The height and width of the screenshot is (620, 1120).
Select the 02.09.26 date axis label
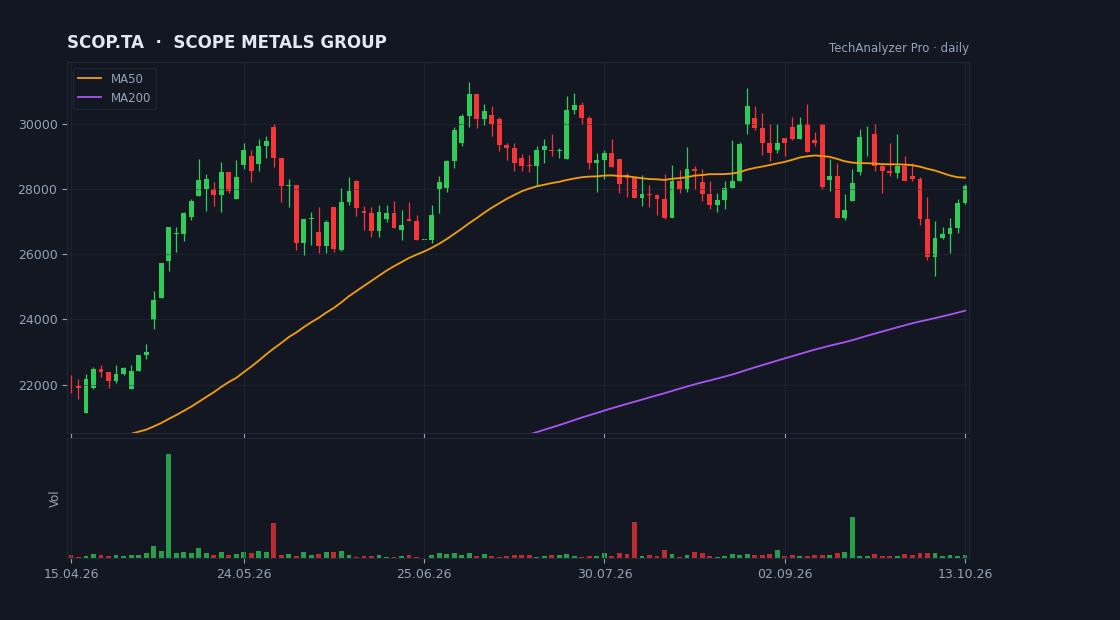(785, 574)
